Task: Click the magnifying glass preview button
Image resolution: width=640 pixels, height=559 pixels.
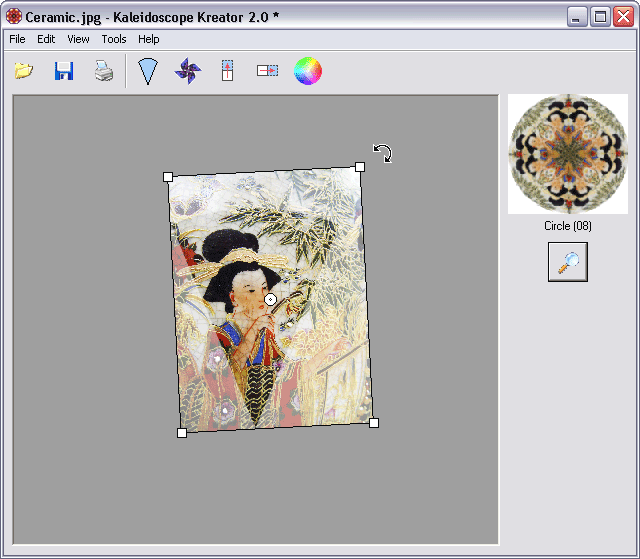Action: 568,262
